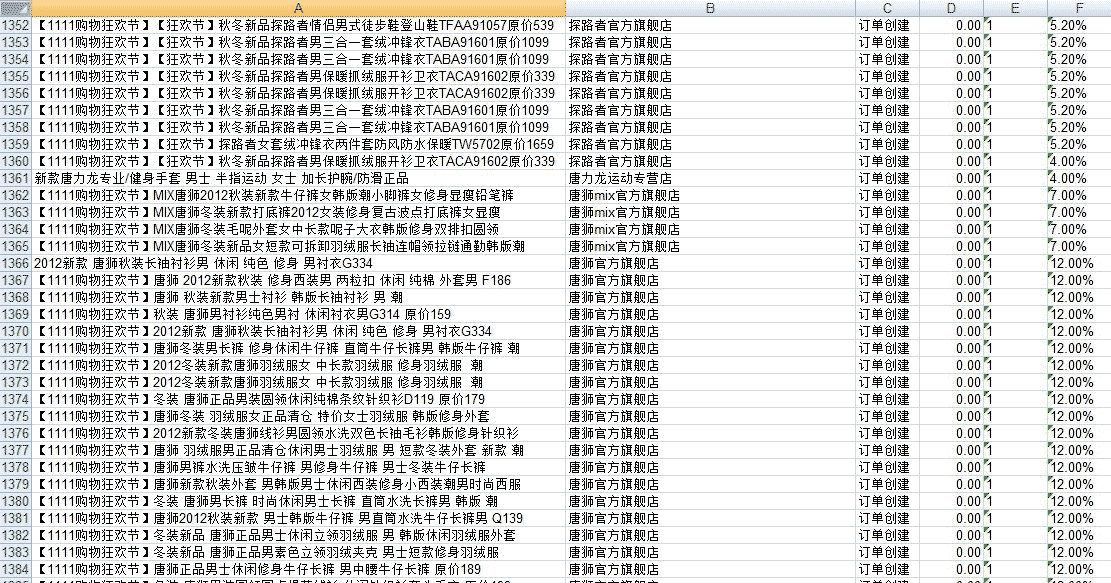Image resolution: width=1111 pixels, height=583 pixels.
Task: Click 探路者官方旗舰店 in row 1360
Action: pyautogui.click(x=710, y=162)
